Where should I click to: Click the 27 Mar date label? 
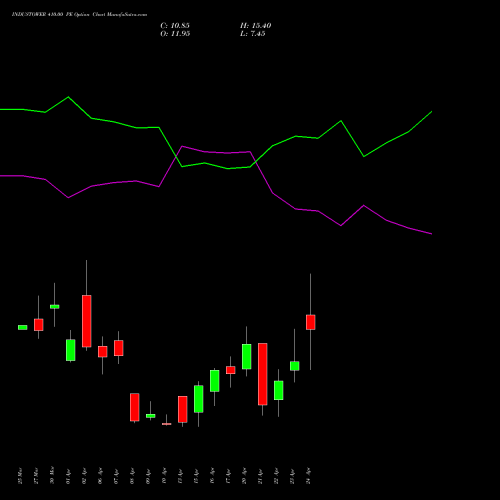coord(36,476)
